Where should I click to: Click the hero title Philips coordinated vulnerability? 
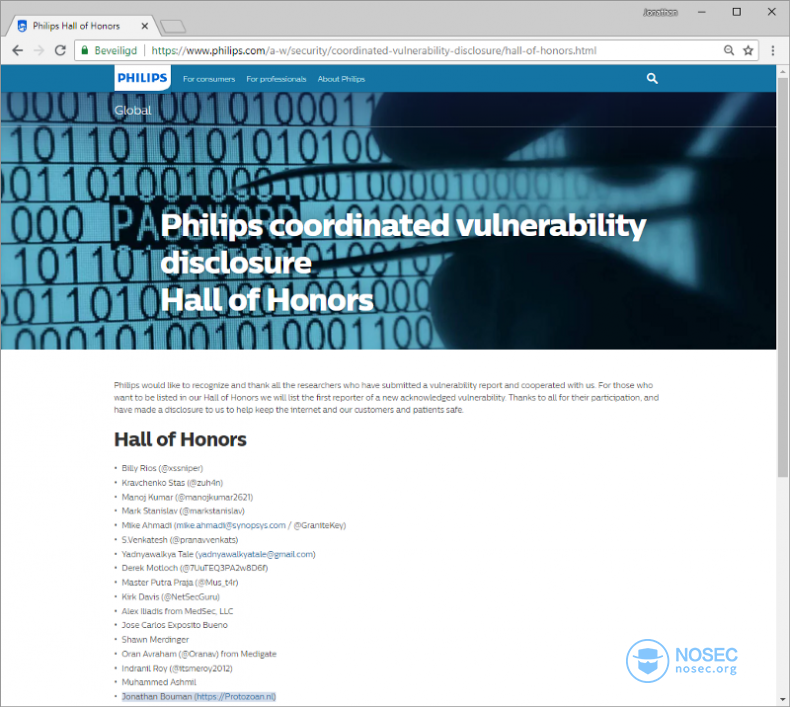(x=403, y=226)
